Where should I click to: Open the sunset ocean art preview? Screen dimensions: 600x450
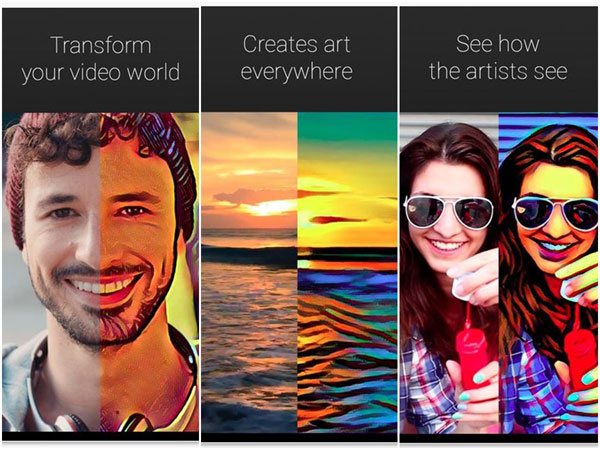(299, 272)
